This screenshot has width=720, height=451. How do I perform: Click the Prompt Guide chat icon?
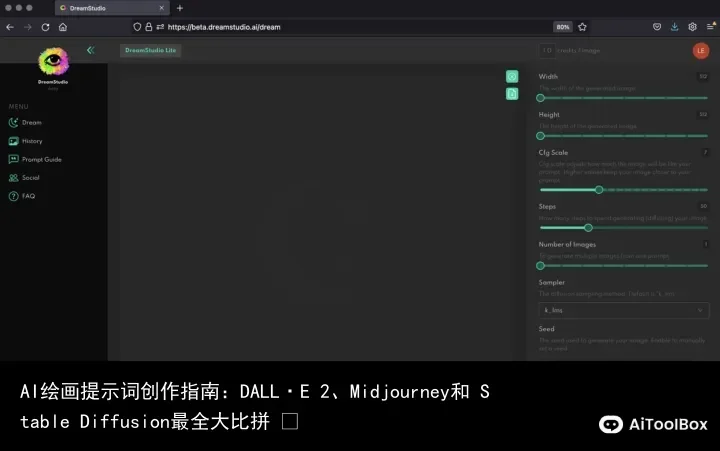pos(13,159)
